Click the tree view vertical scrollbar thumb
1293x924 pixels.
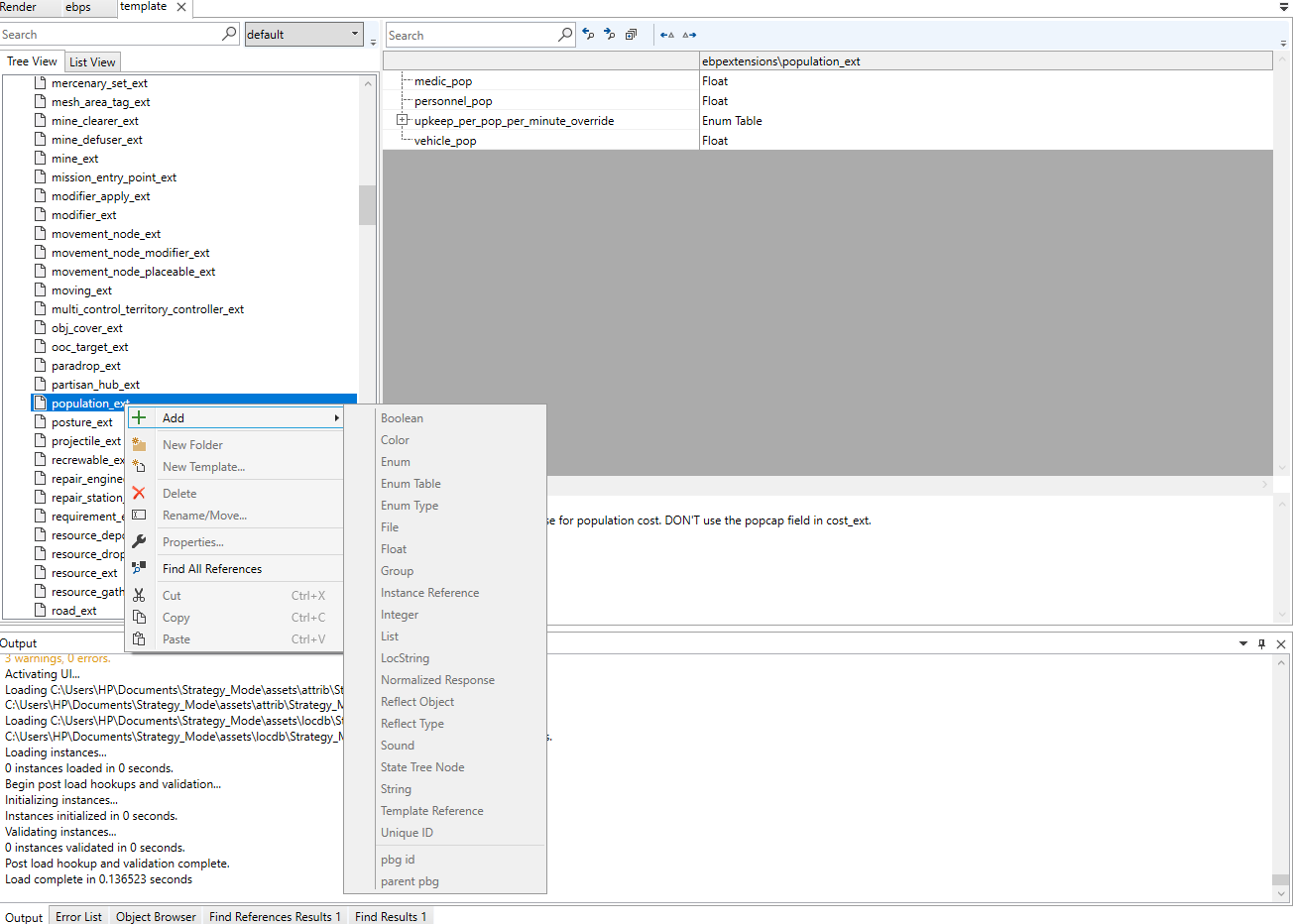click(367, 204)
